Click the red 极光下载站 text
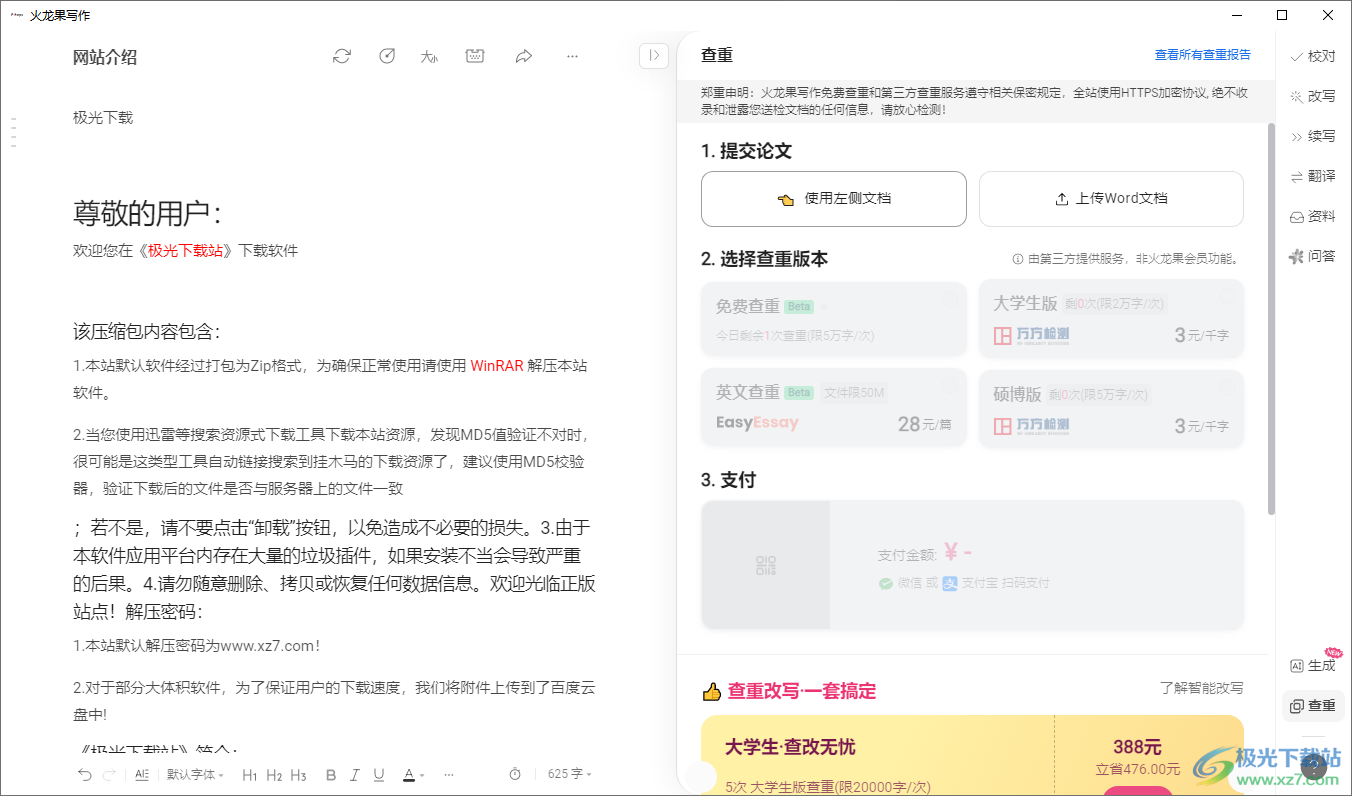The image size is (1352, 796). 186,251
